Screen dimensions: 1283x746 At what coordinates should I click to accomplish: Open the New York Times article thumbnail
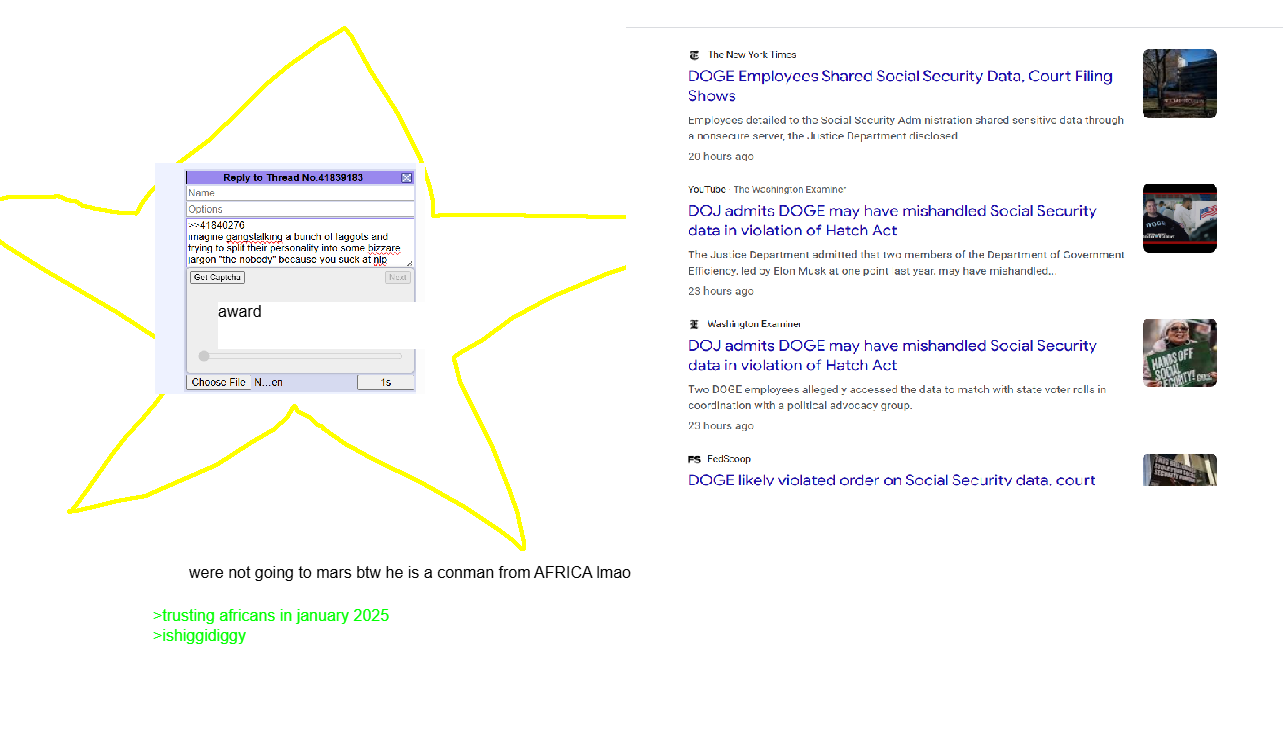[x=1180, y=83]
